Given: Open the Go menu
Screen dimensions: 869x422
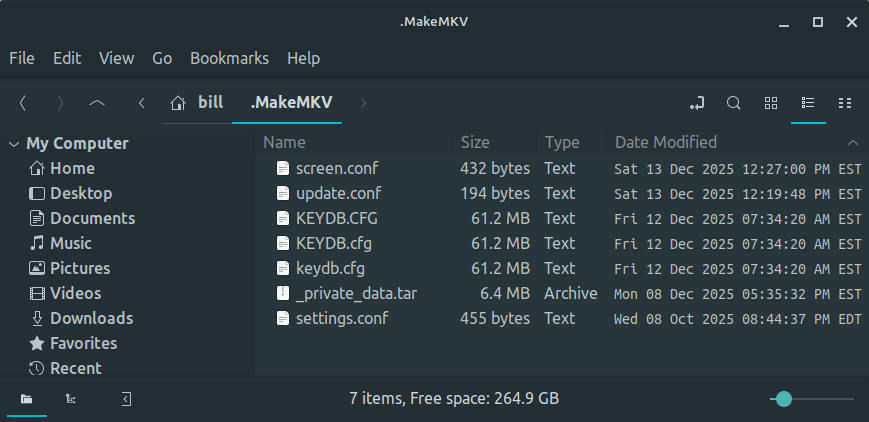Looking at the screenshot, I should click(162, 58).
